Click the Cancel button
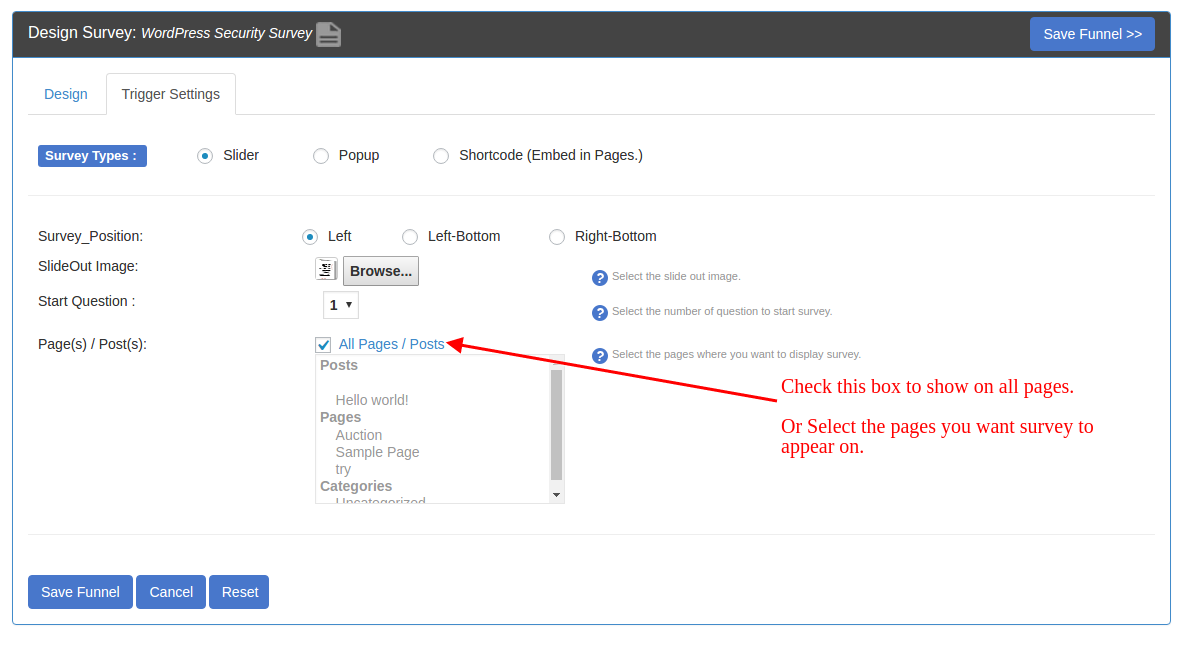The width and height of the screenshot is (1183, 650). point(171,592)
